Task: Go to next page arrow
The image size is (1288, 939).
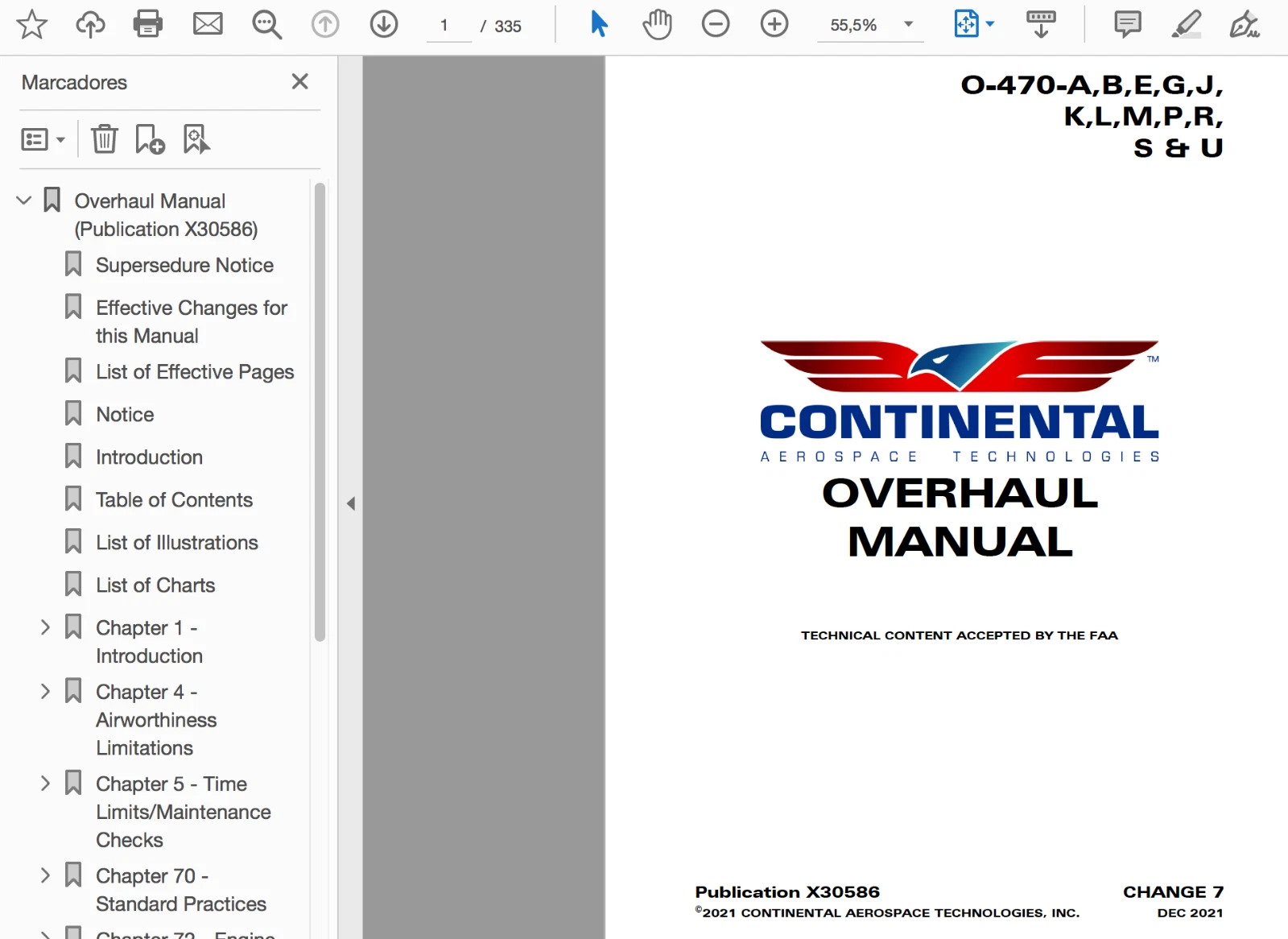Action: (384, 24)
